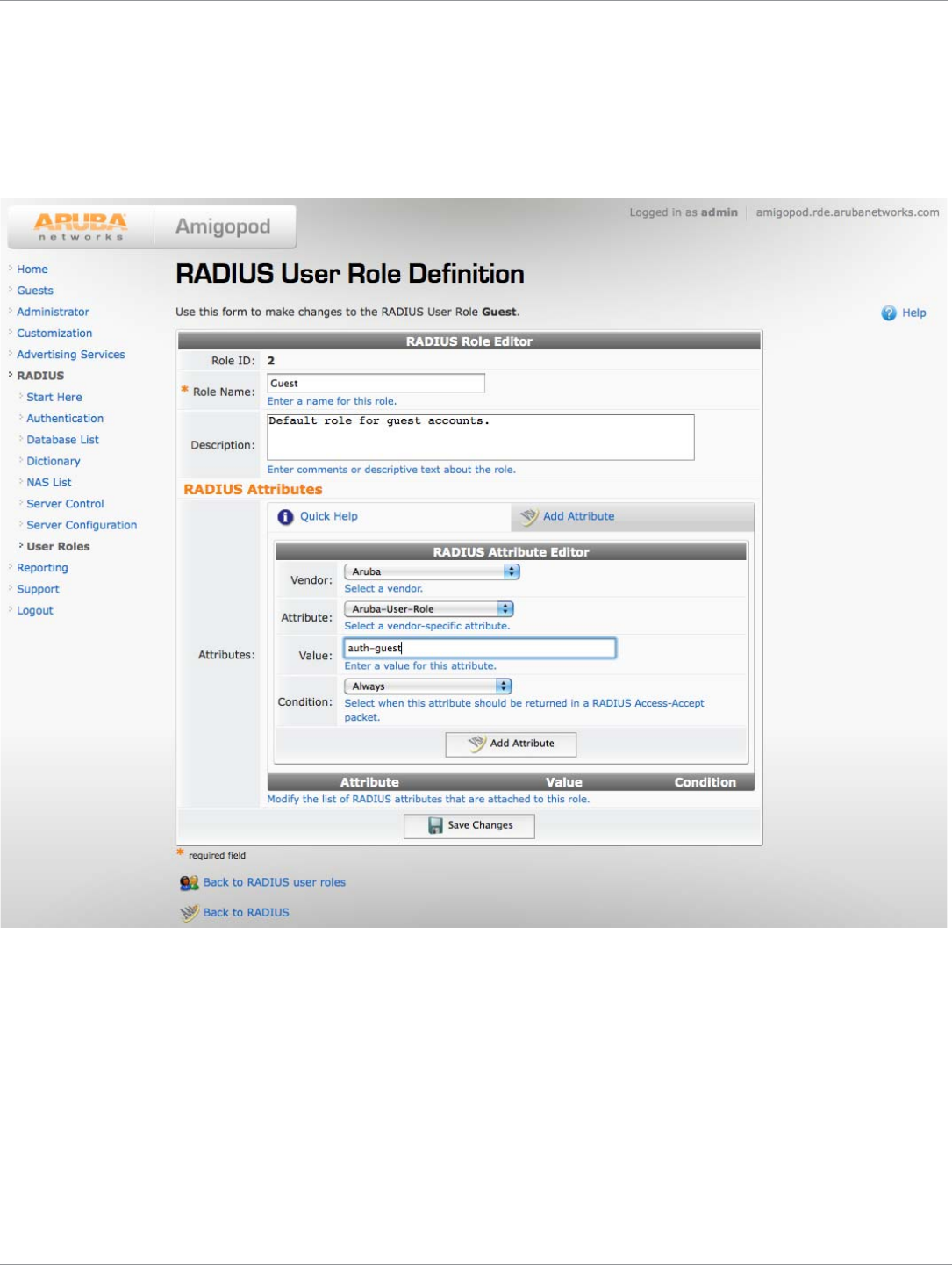This screenshot has height=1265, width=952.
Task: Open the Condition dropdown showing Always
Action: coord(427,686)
